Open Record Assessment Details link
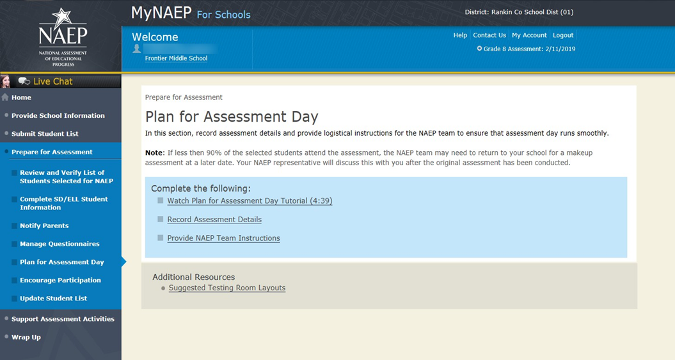The image size is (675, 360). click(x=214, y=219)
